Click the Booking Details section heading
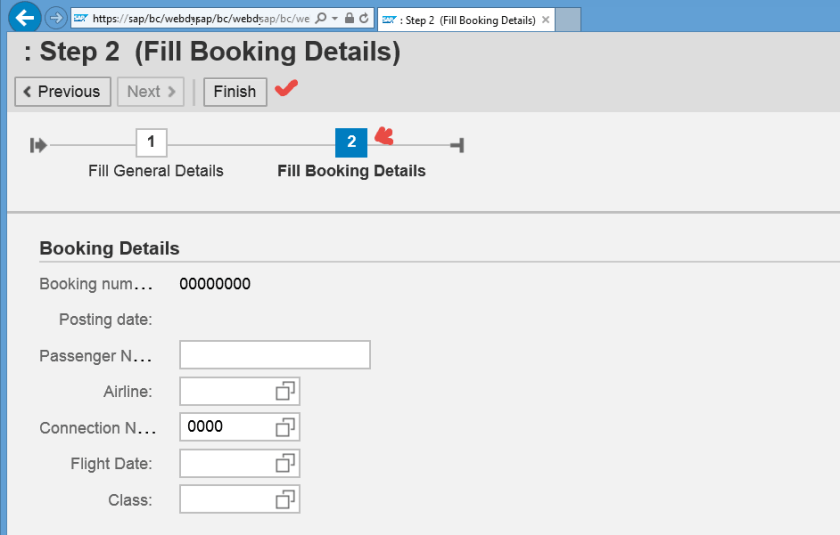This screenshot has width=840, height=535. coord(110,248)
